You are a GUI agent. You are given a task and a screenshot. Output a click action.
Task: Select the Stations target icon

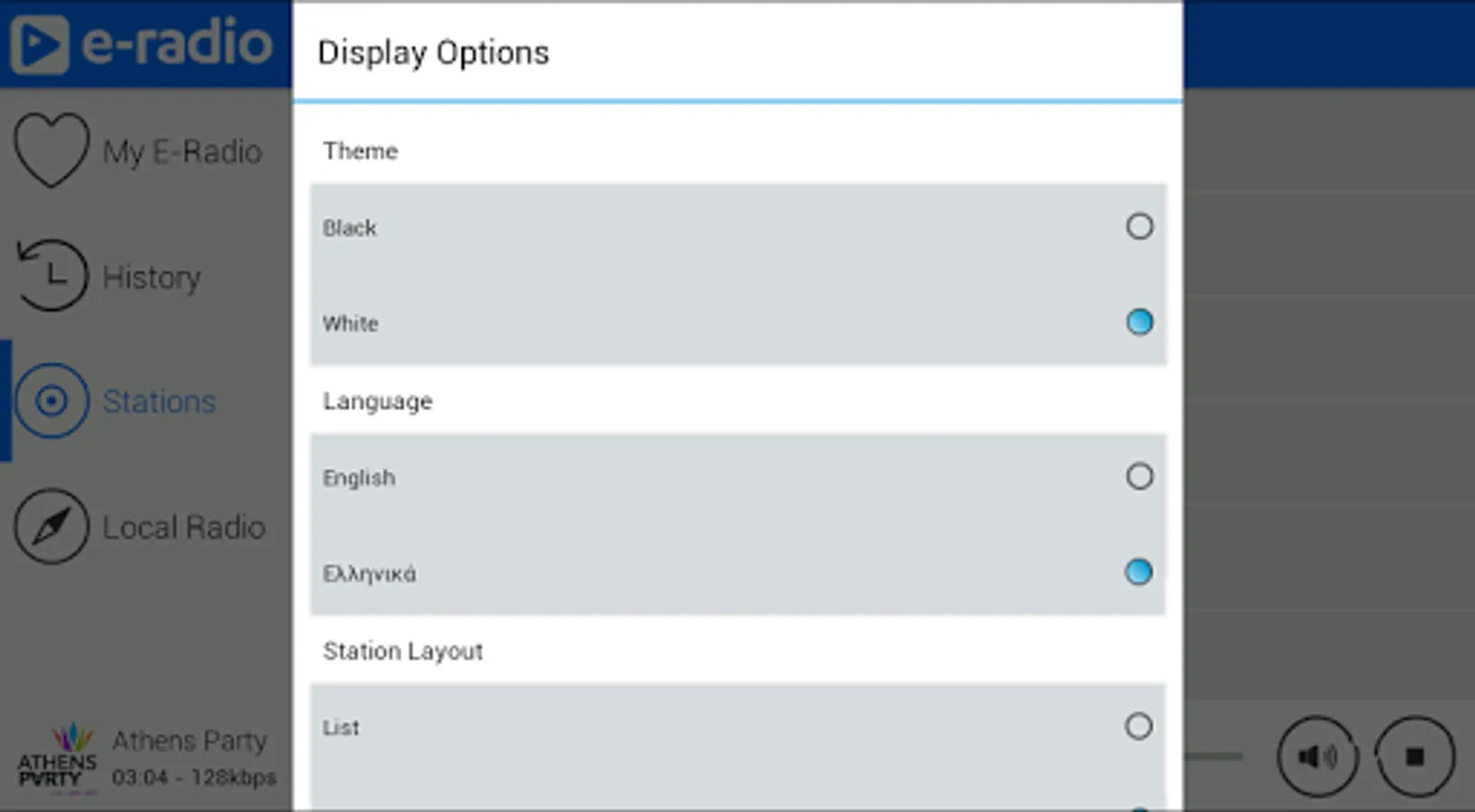click(x=51, y=401)
